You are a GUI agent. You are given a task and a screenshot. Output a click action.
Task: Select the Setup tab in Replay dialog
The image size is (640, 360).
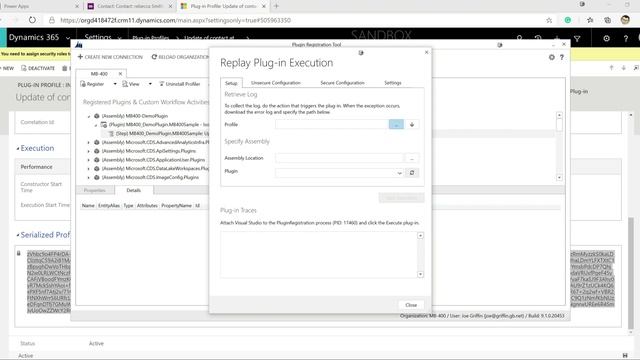[x=231, y=83]
